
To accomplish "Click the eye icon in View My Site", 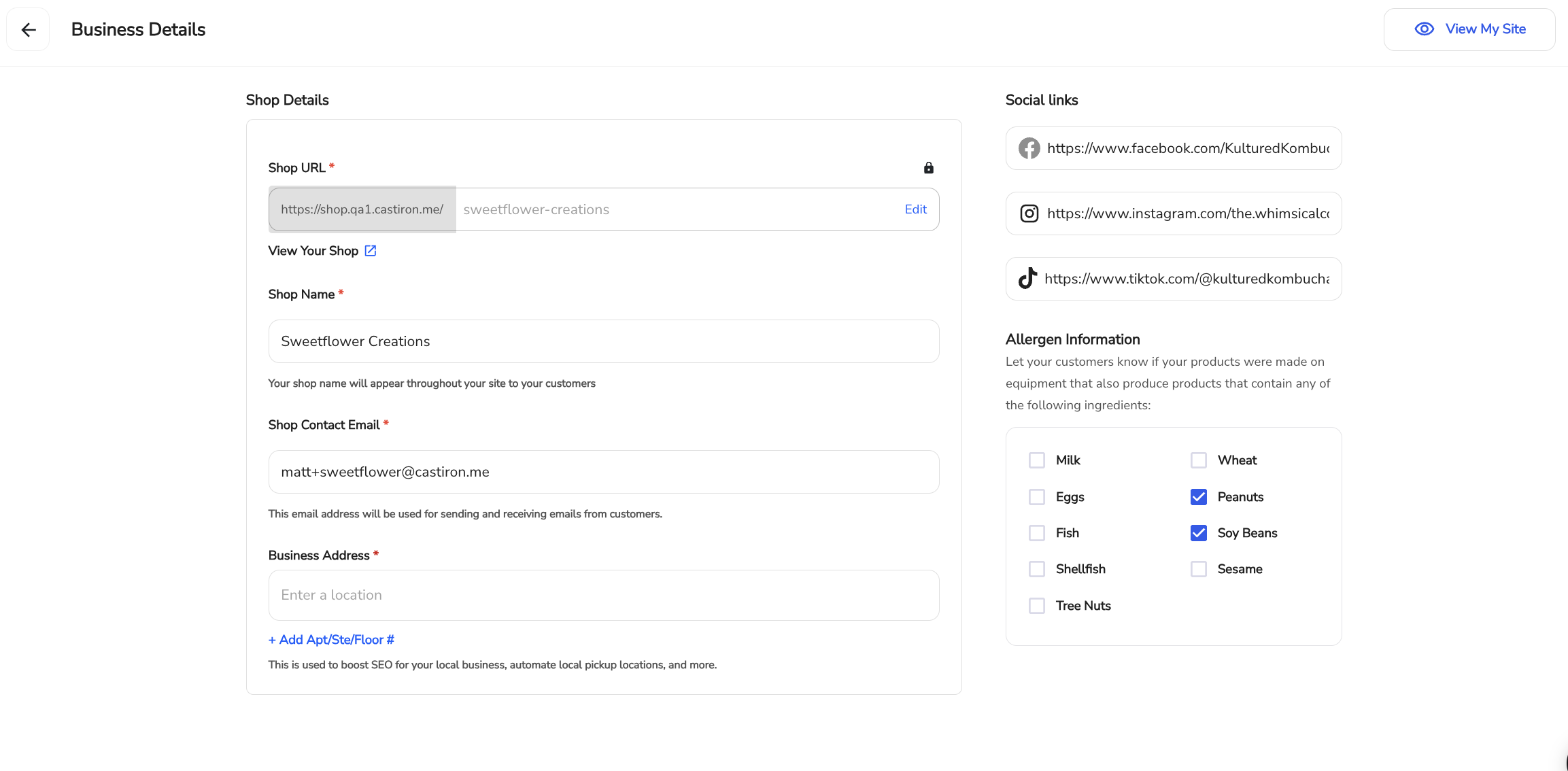I will [x=1424, y=29].
